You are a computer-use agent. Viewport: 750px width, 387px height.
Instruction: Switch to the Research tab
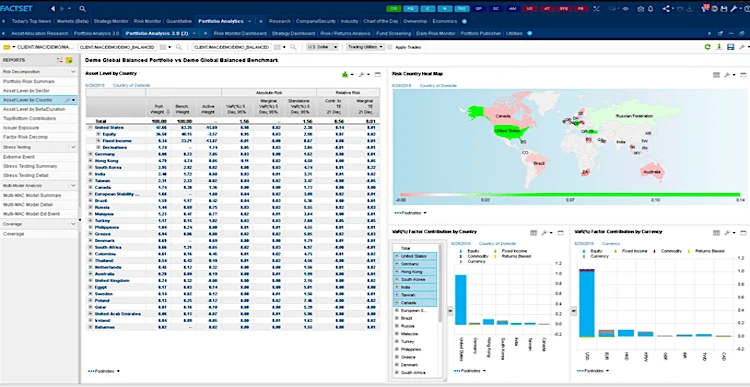[x=280, y=21]
